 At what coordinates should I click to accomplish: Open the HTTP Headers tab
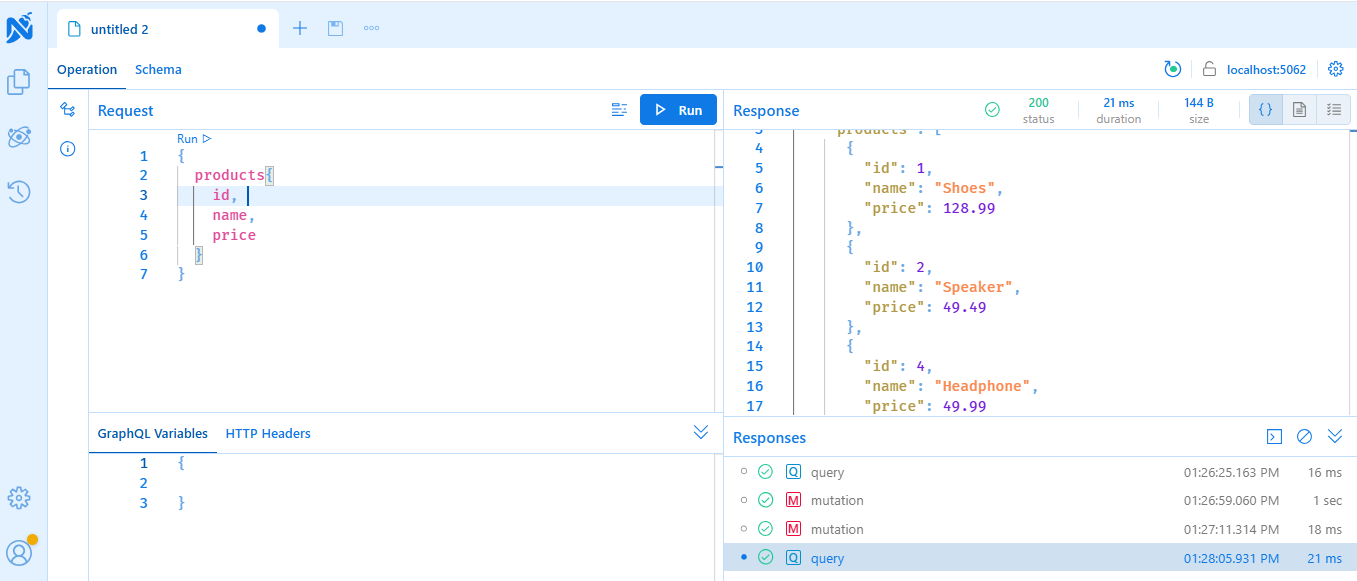click(x=268, y=433)
